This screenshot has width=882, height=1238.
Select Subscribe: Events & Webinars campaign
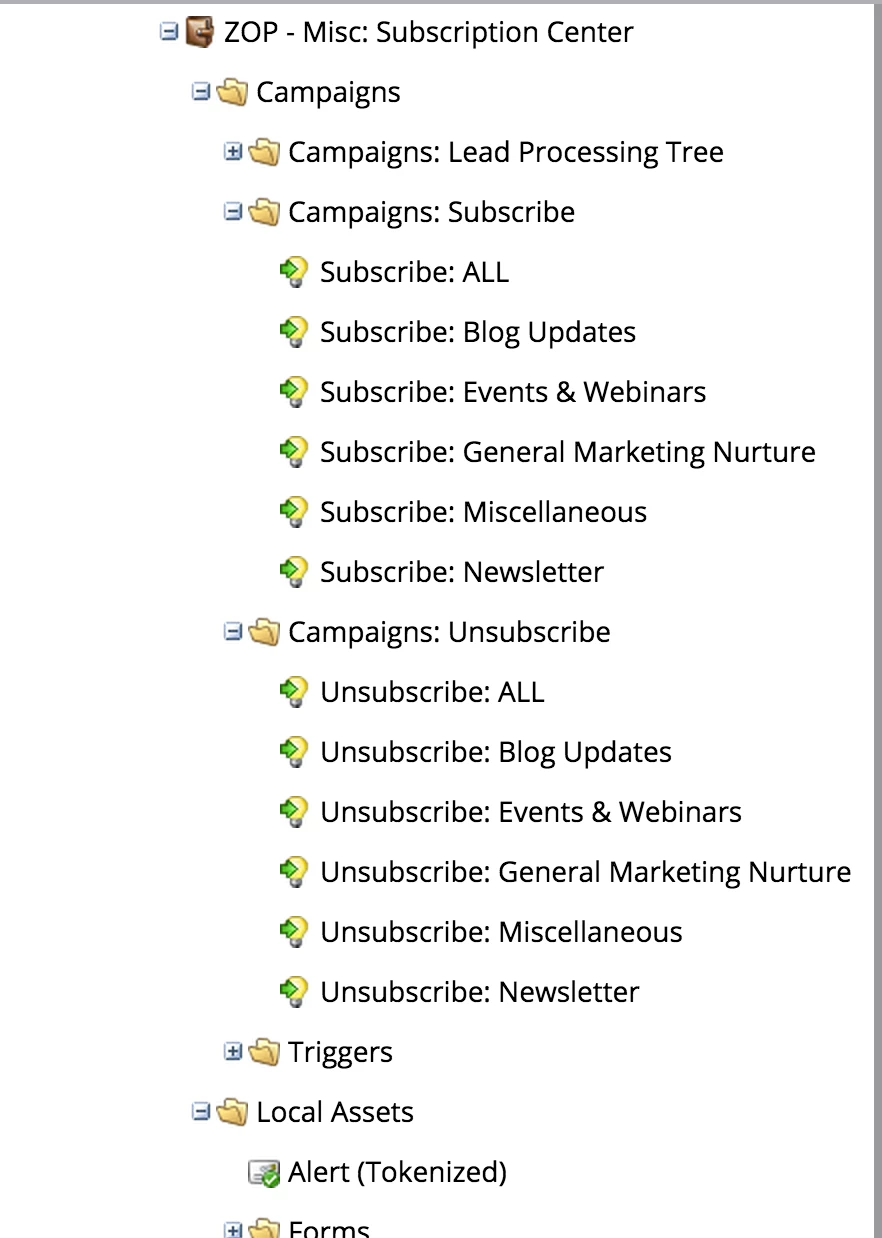click(513, 392)
